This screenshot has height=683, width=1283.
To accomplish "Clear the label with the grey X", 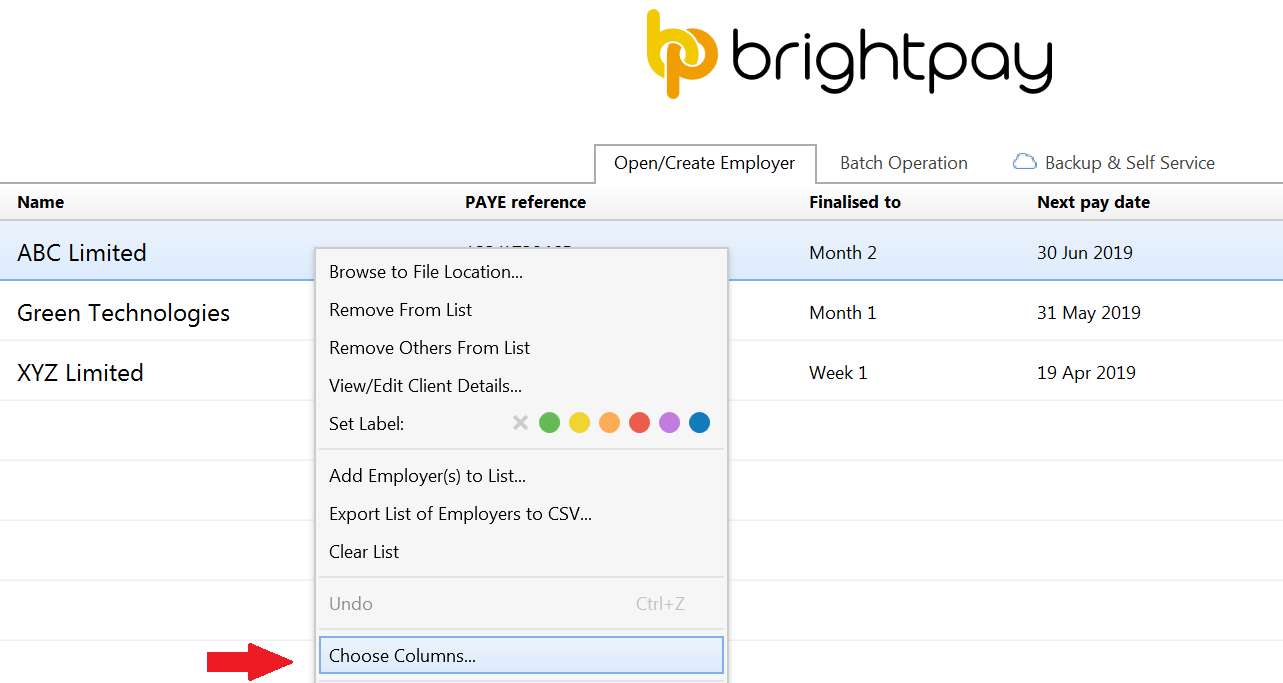I will click(x=520, y=423).
